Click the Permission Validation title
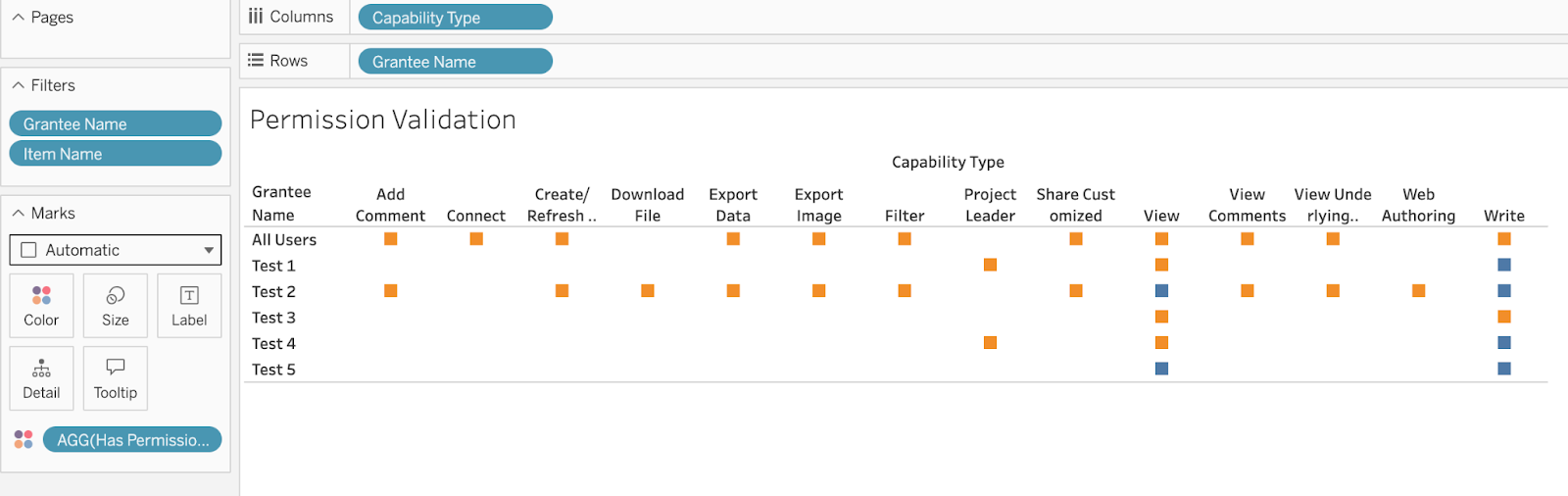1568x496 pixels. pyautogui.click(x=383, y=120)
